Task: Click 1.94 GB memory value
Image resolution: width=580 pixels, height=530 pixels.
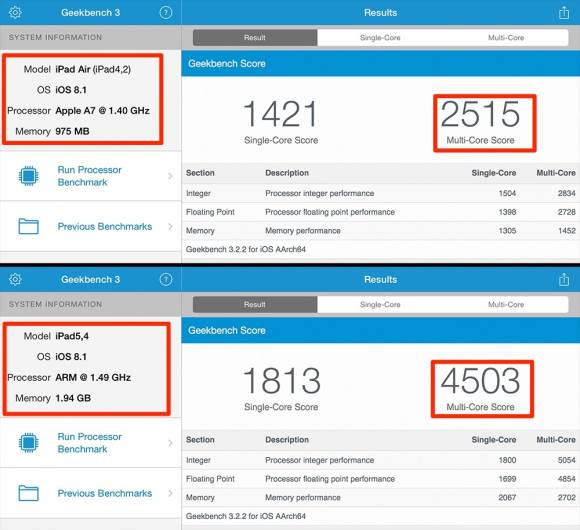Action: pyautogui.click(x=73, y=398)
